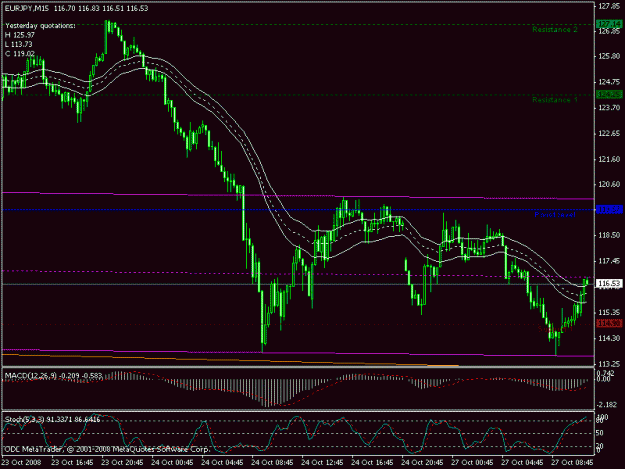Click the MACD scale value -2.182
The height and width of the screenshot is (469, 625).
607,404
